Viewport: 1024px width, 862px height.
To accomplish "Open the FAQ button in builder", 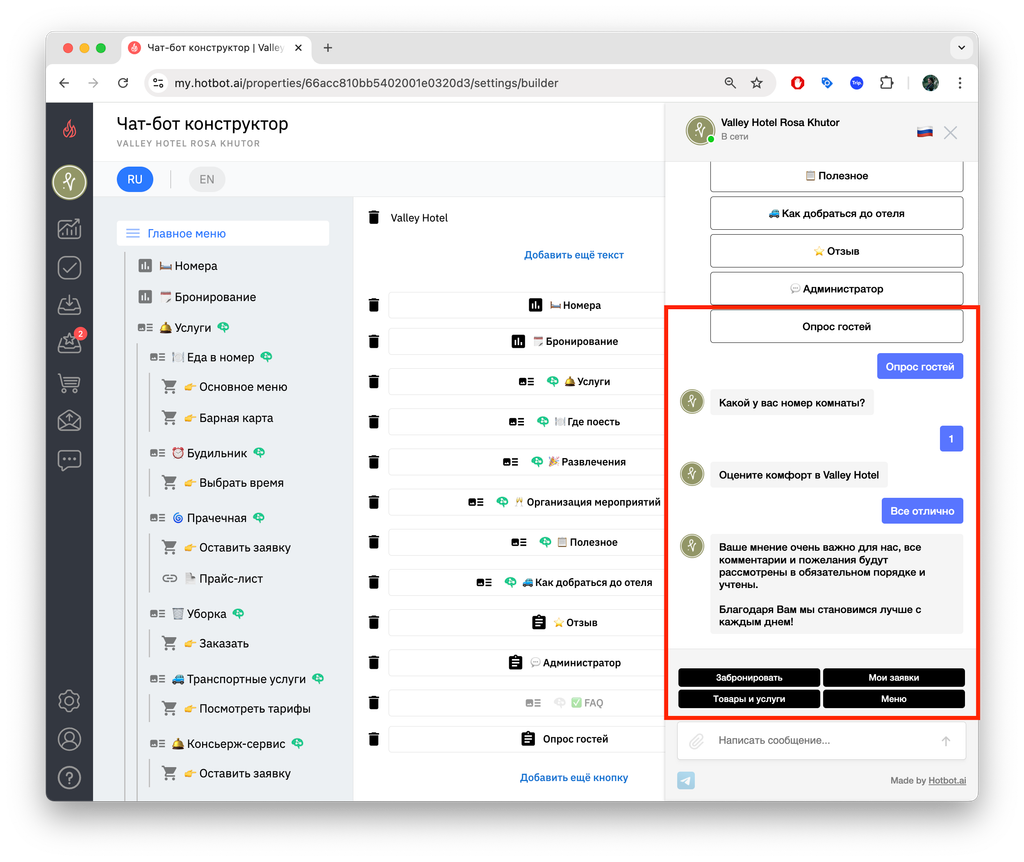I will [x=526, y=703].
